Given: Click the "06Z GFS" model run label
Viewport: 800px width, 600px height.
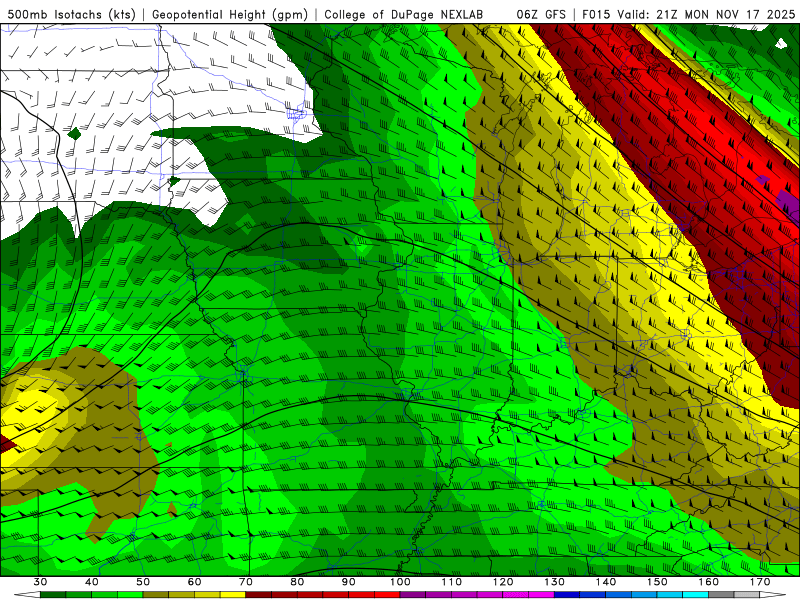Looking at the screenshot, I should [541, 14].
